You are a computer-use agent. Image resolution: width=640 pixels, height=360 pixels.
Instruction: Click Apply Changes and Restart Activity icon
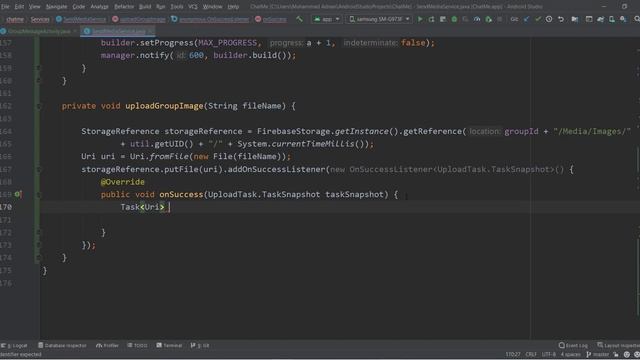click(431, 19)
